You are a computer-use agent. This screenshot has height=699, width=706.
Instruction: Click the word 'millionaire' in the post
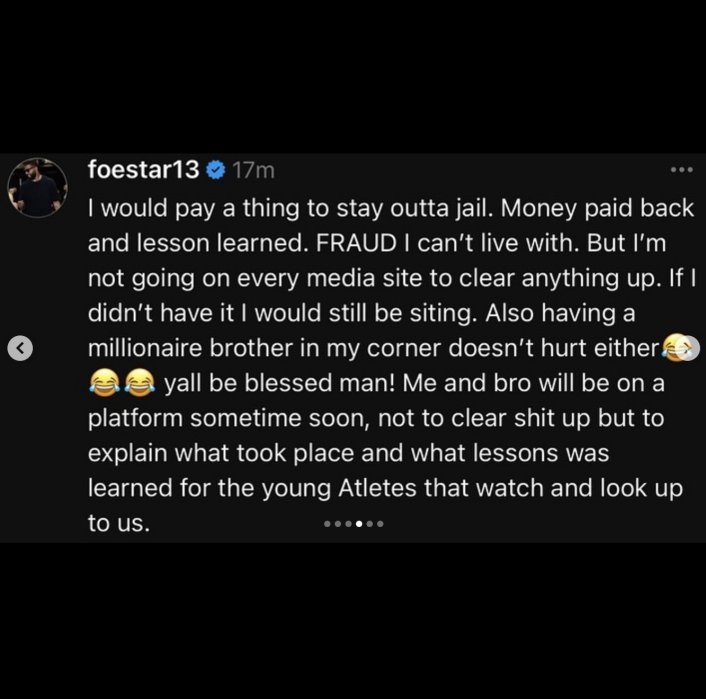pyautogui.click(x=145, y=348)
